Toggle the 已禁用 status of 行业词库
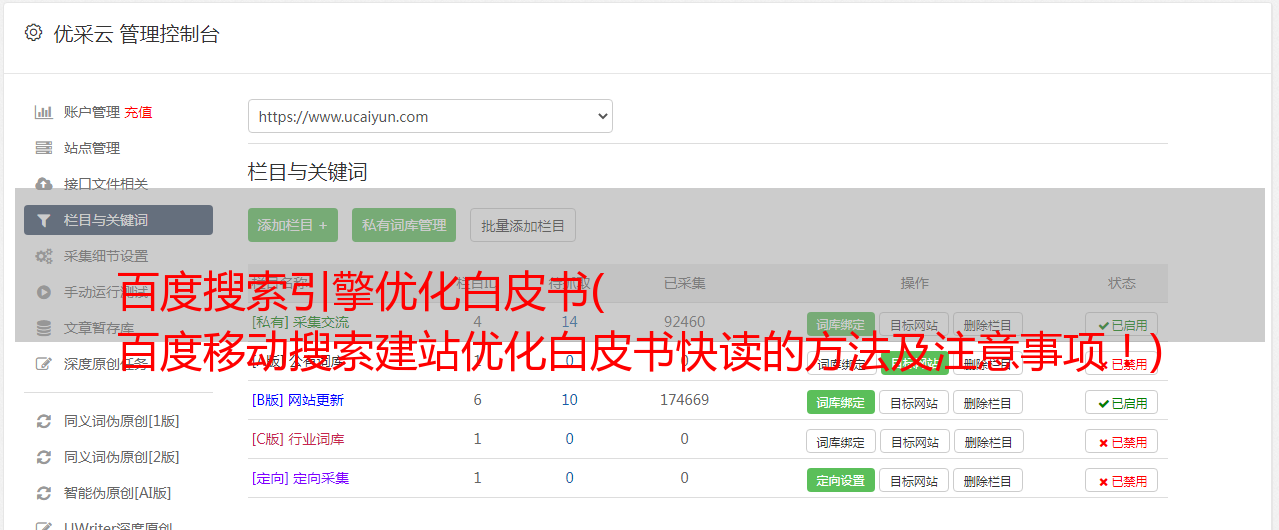This screenshot has height=530, width=1279. click(1122, 441)
